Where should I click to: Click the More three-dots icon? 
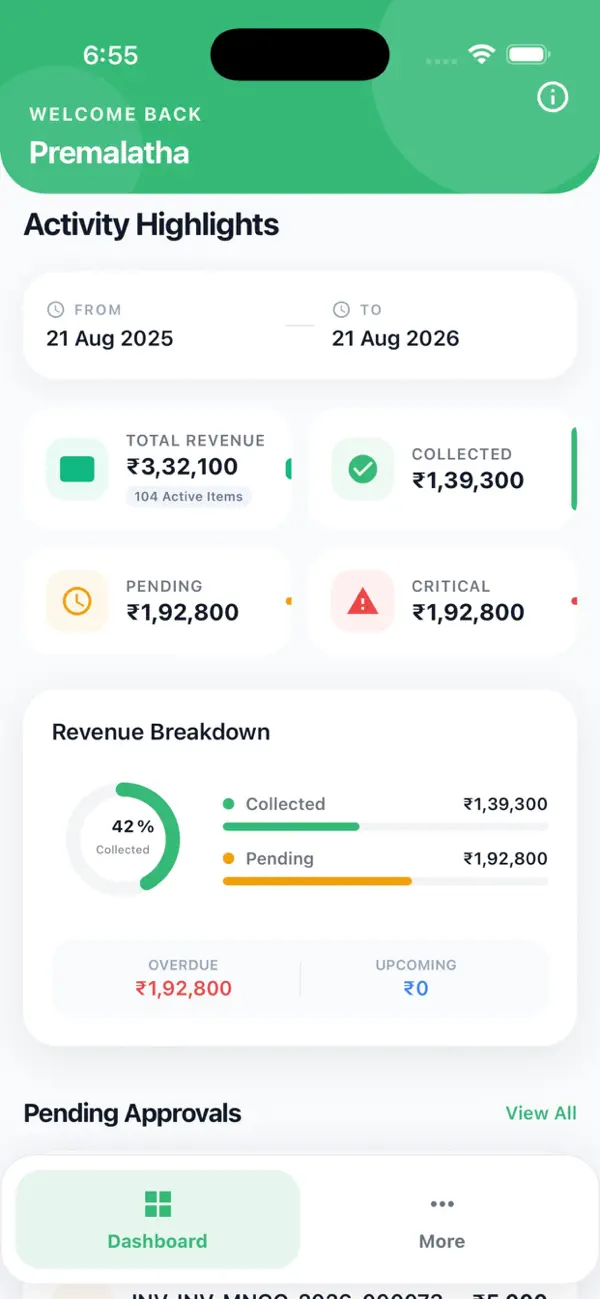[442, 1204]
